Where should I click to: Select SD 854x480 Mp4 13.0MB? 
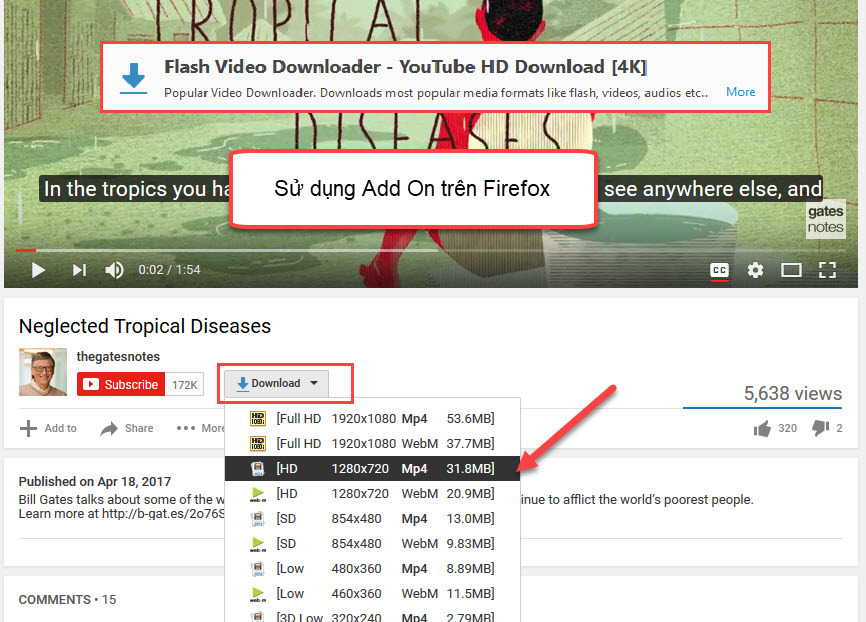[372, 519]
